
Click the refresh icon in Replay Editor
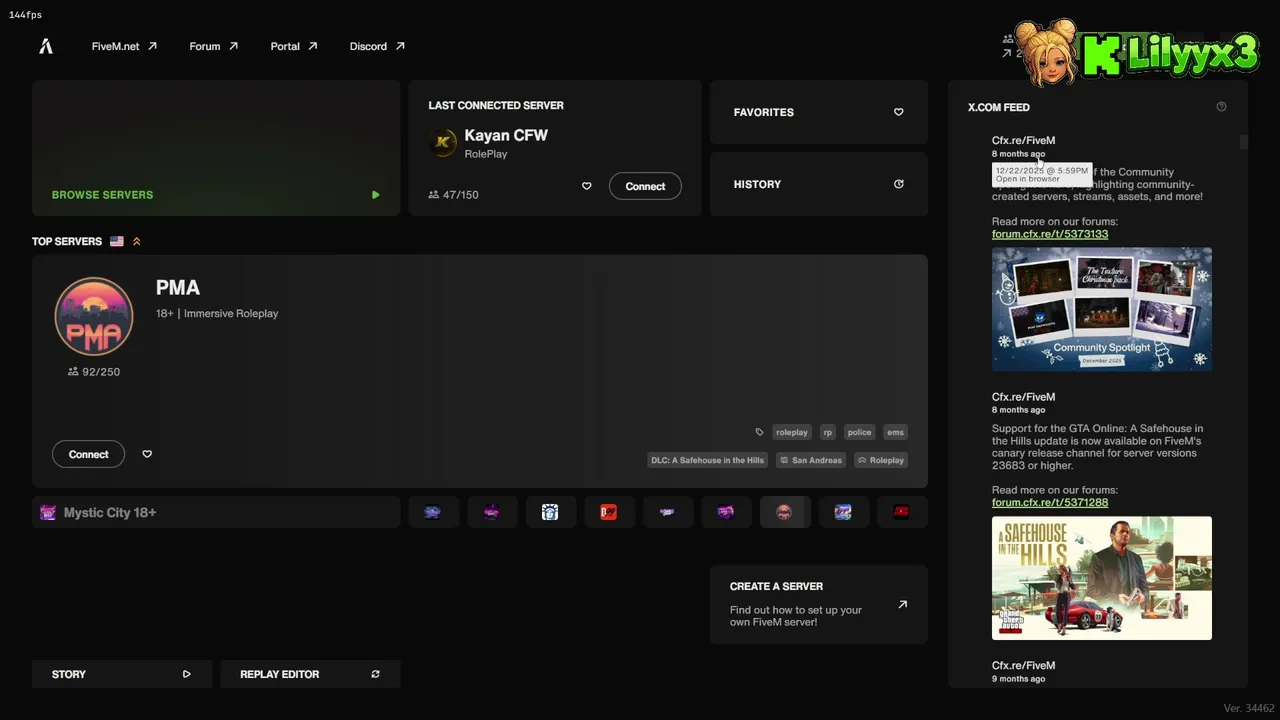coord(376,674)
